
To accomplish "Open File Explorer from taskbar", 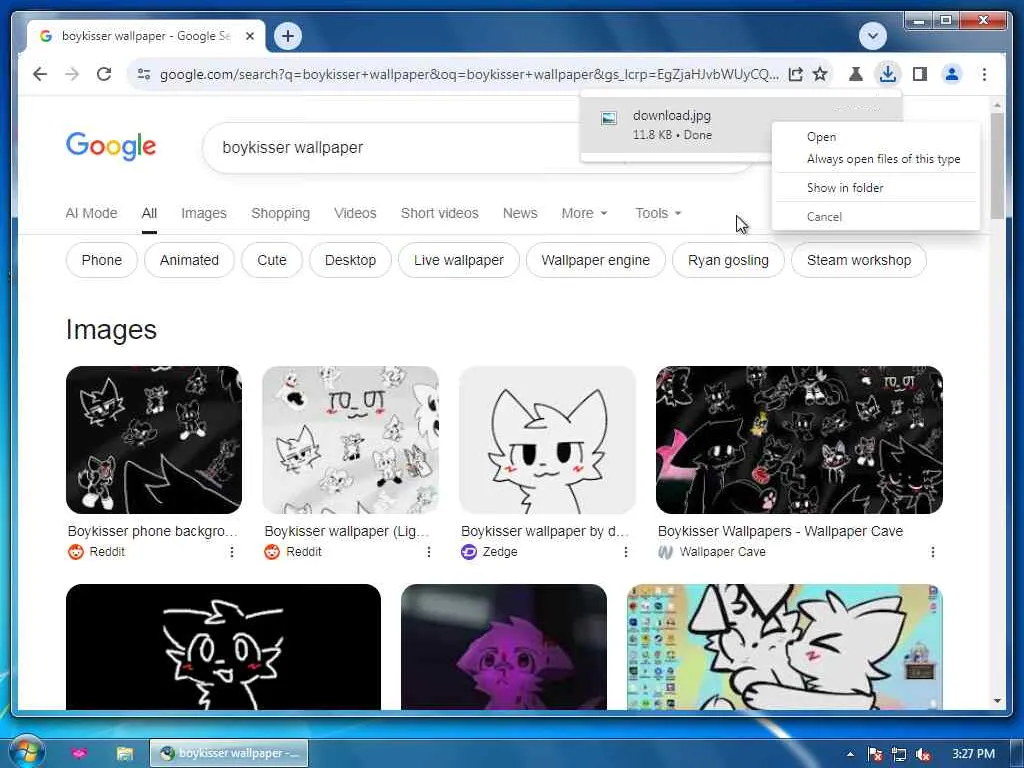I will (125, 754).
